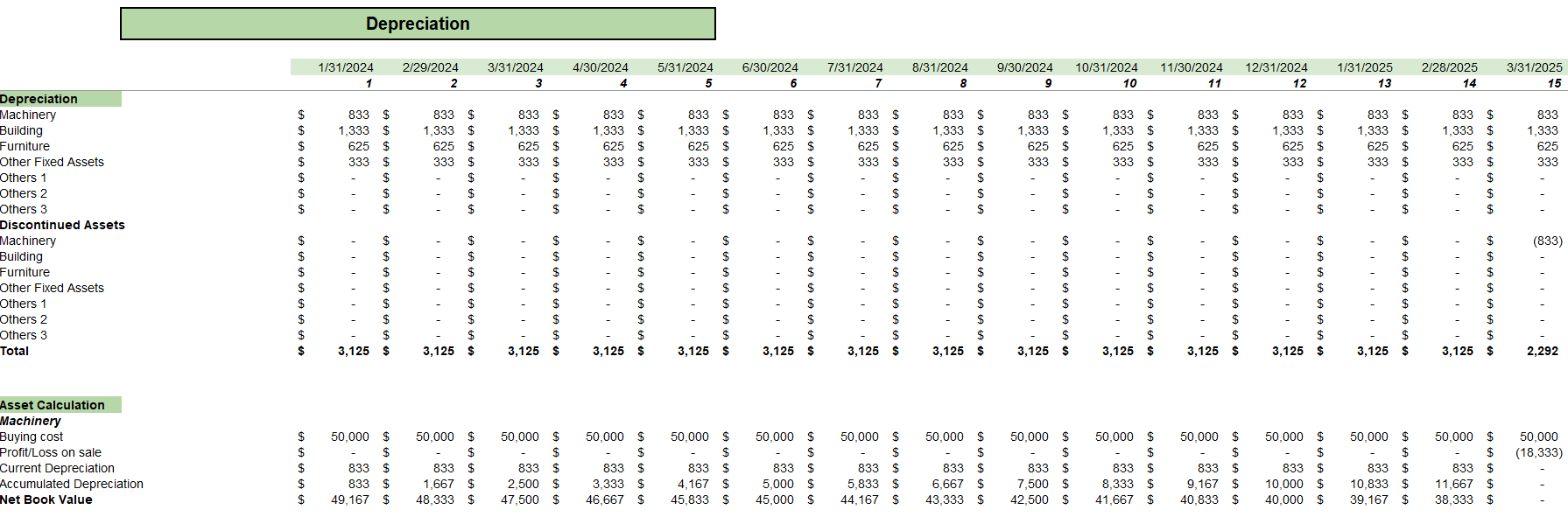Select the 2/29/2024 date header
Screen dimensions: 1568x524
(431, 67)
